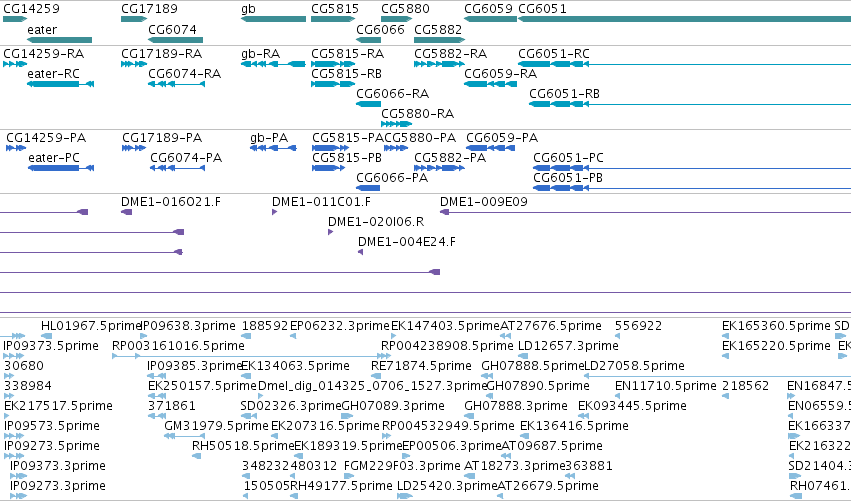Click EST label EP06232.3prime
The width and height of the screenshot is (851, 501).
pos(340,326)
